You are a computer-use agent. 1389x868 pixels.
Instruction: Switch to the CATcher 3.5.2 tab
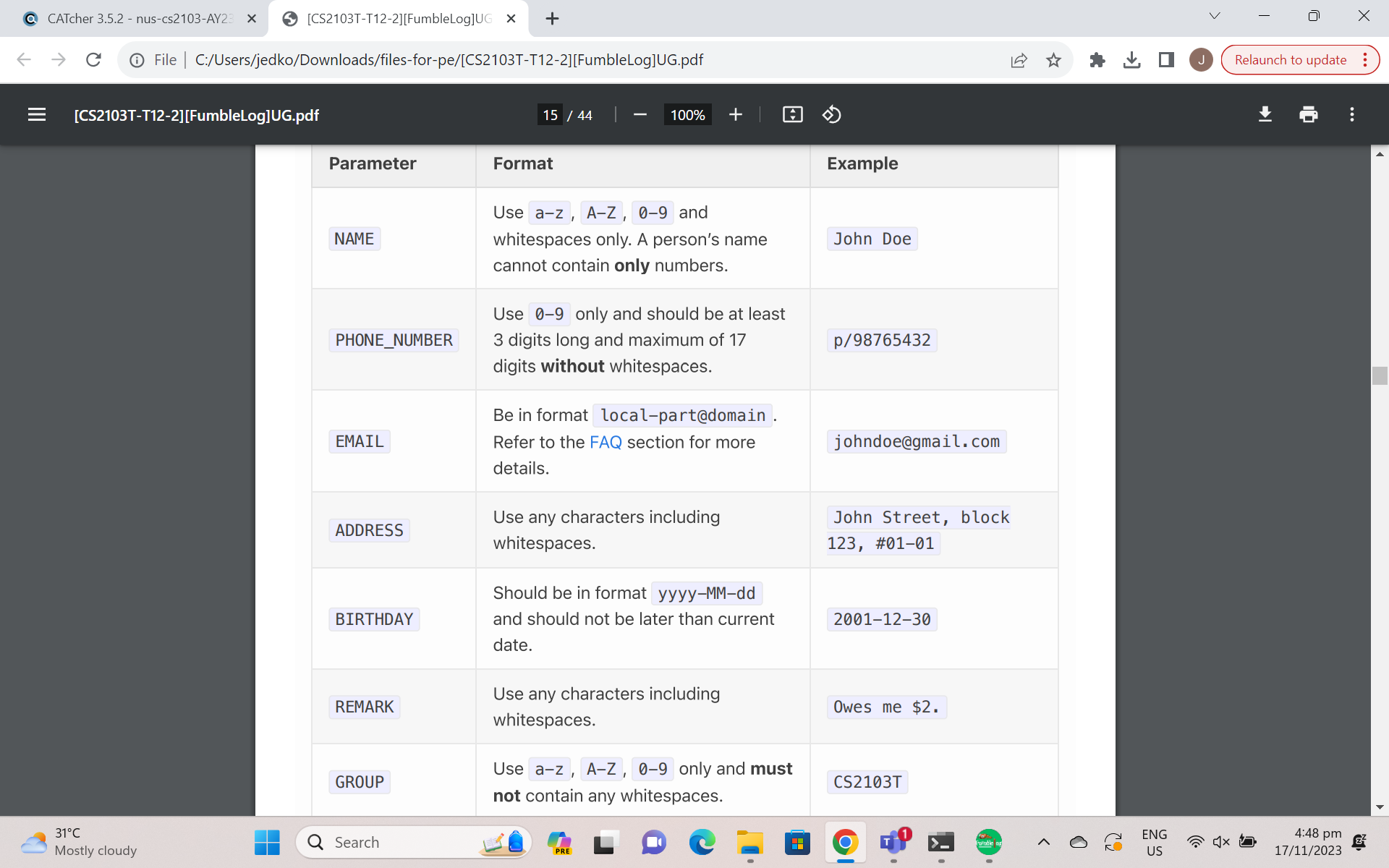[x=137, y=19]
